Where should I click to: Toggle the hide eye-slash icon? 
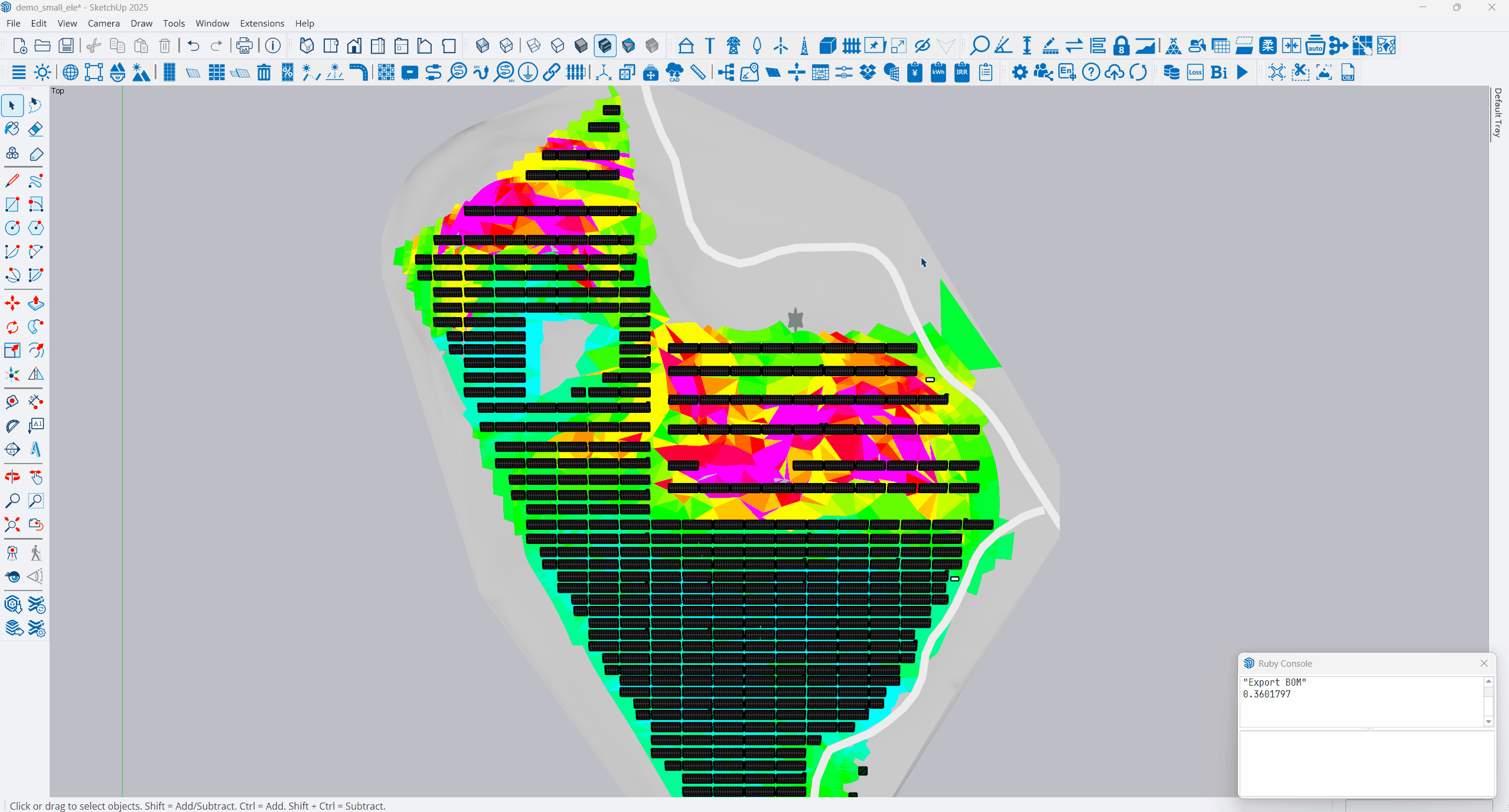coord(922,45)
